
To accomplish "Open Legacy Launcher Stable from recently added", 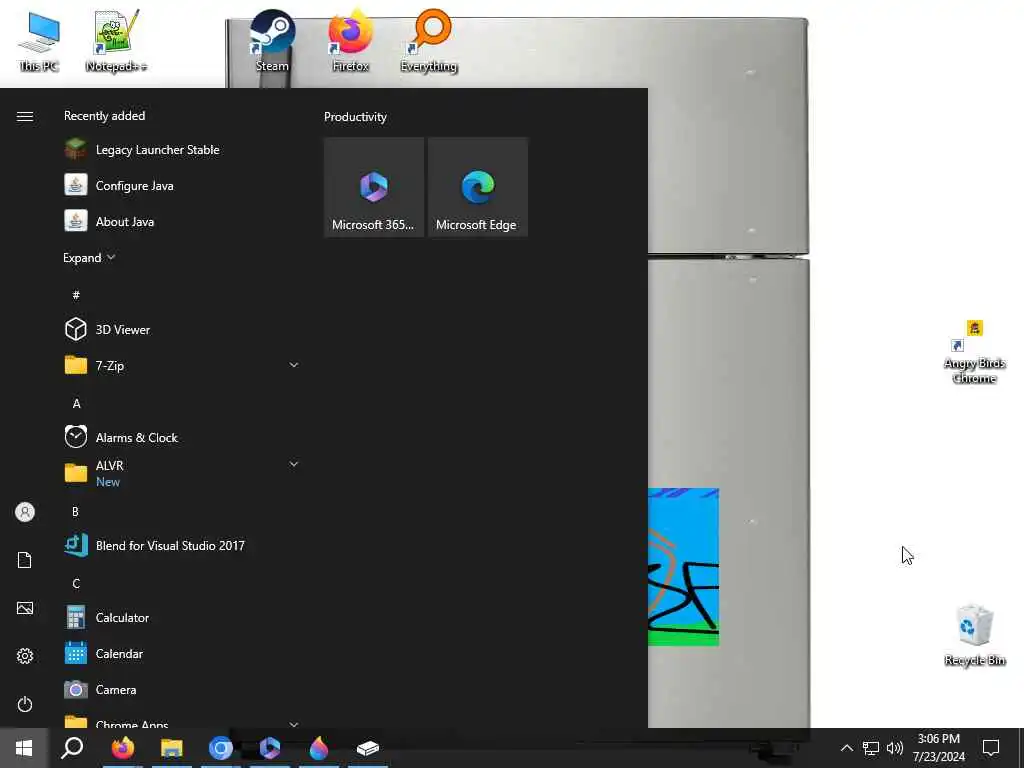I will pyautogui.click(x=182, y=150).
